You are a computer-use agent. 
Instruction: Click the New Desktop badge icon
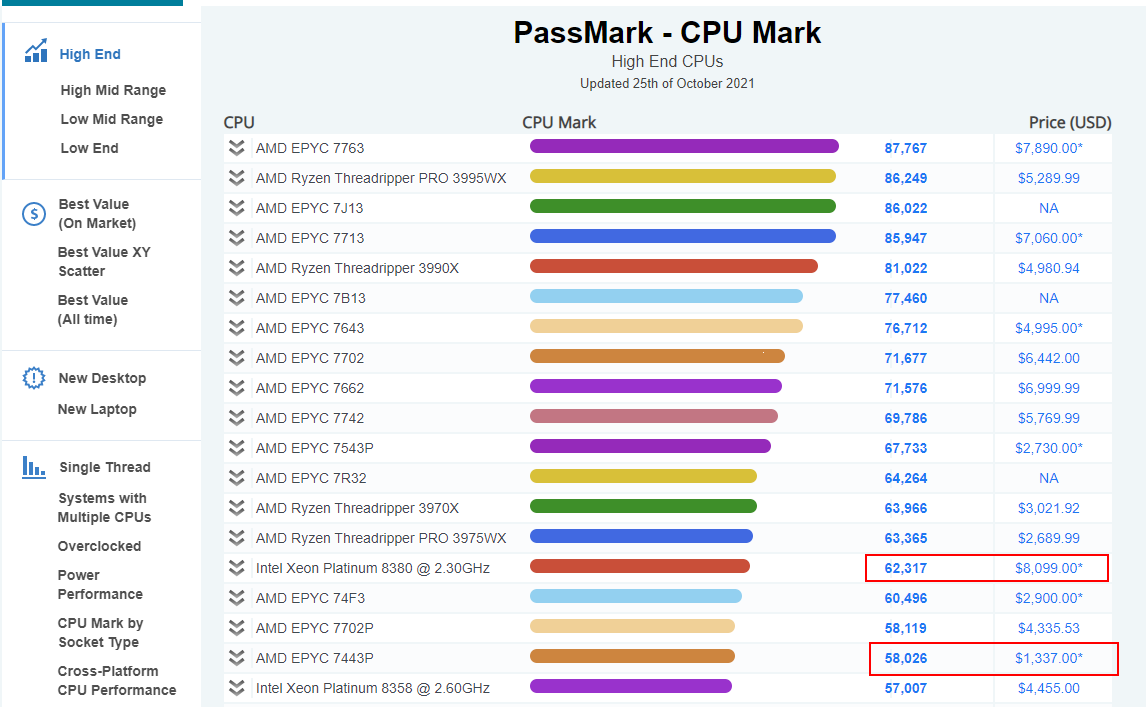click(x=34, y=378)
